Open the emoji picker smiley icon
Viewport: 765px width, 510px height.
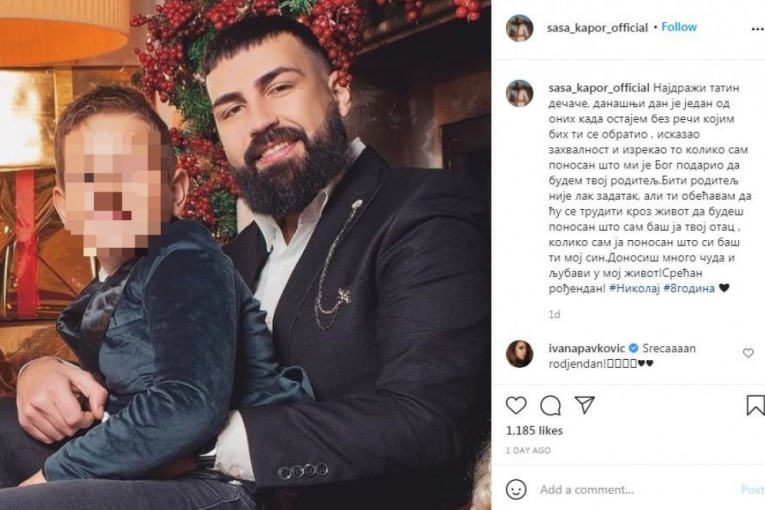tap(516, 490)
